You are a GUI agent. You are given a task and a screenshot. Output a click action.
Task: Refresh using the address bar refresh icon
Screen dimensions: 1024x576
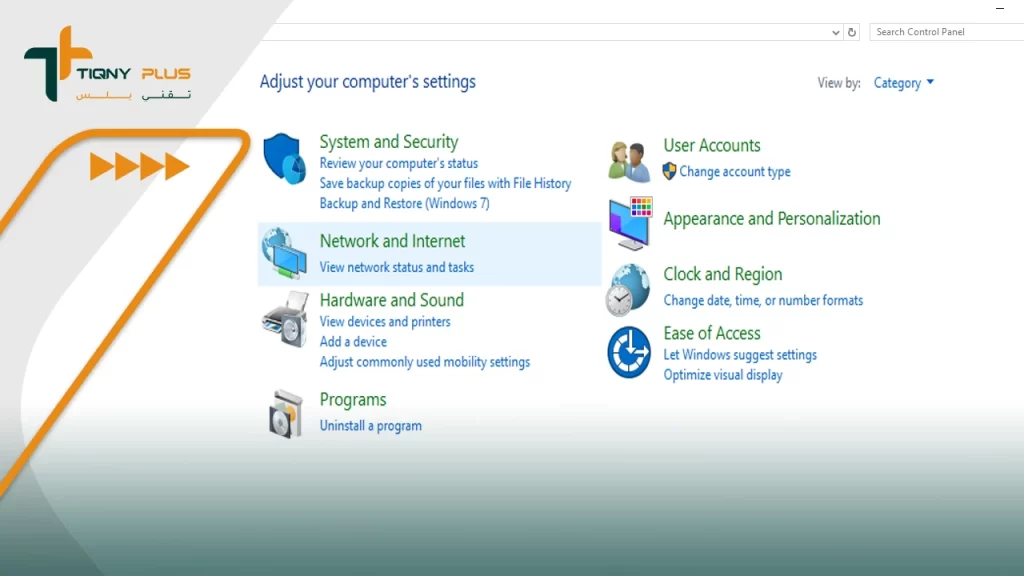852,32
